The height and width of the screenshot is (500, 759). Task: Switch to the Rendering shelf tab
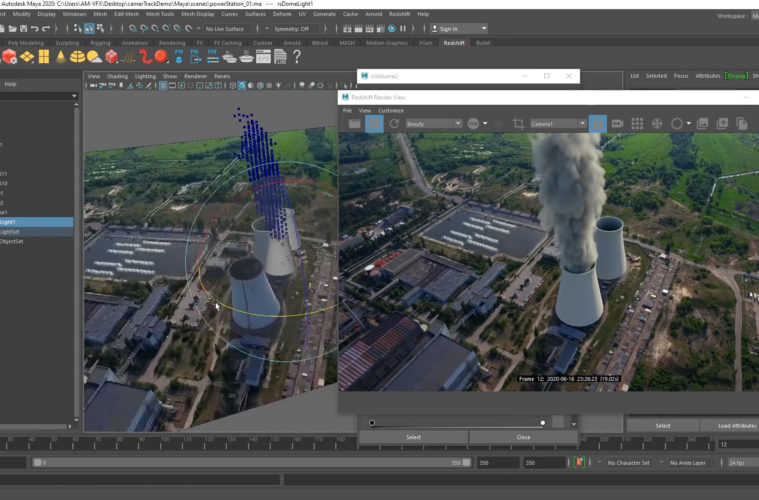(x=172, y=43)
